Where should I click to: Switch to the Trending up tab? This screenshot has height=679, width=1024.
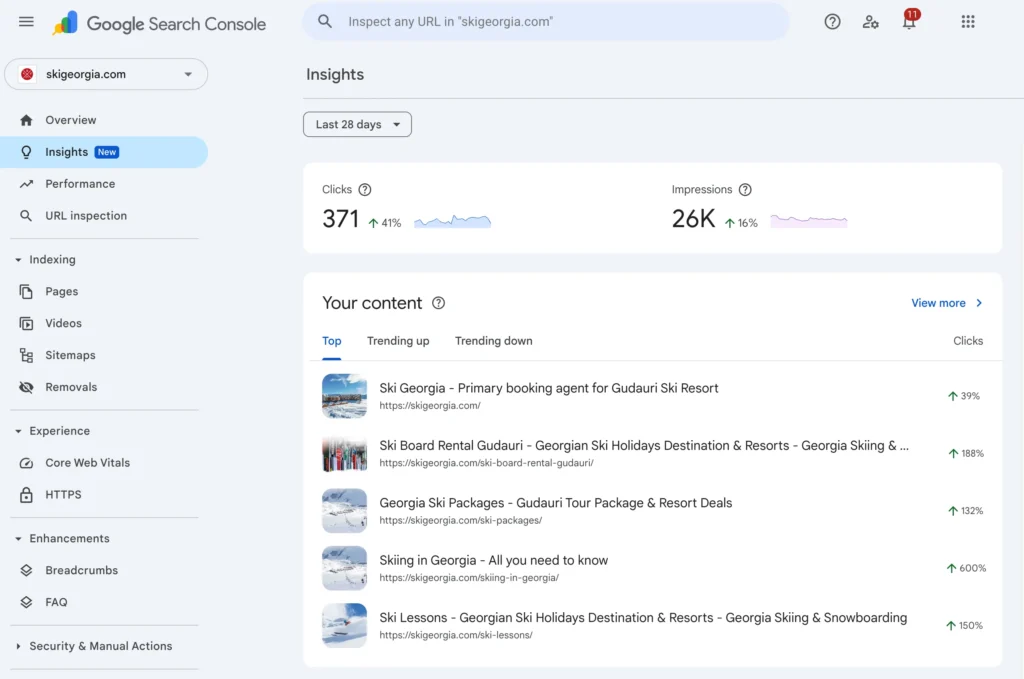click(x=397, y=340)
